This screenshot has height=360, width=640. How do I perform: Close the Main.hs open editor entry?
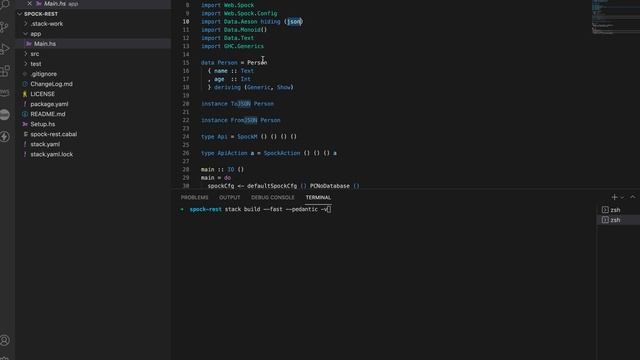pyautogui.click(x=29, y=3)
